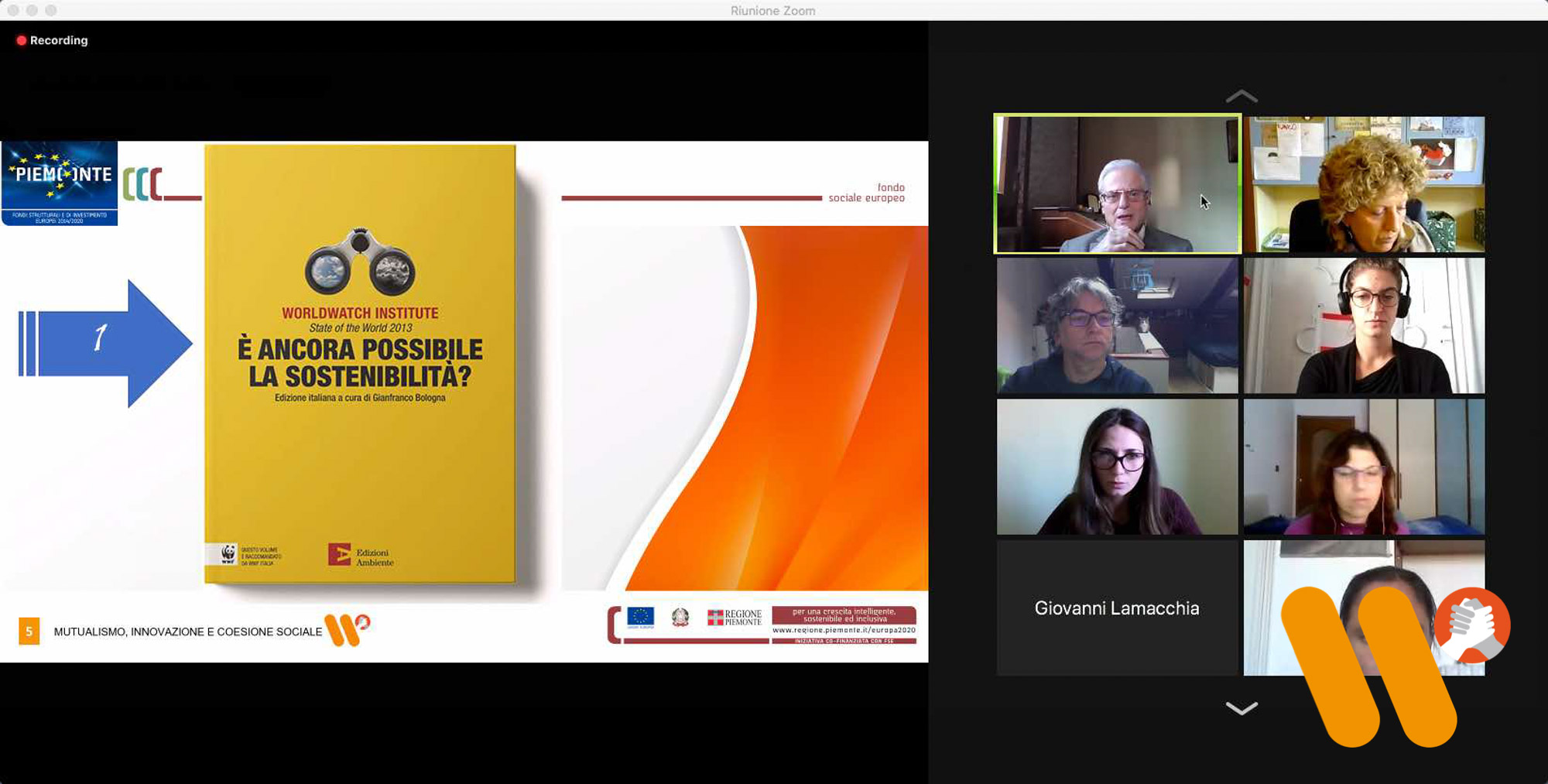Click the WWF panda logo on book

click(x=228, y=554)
